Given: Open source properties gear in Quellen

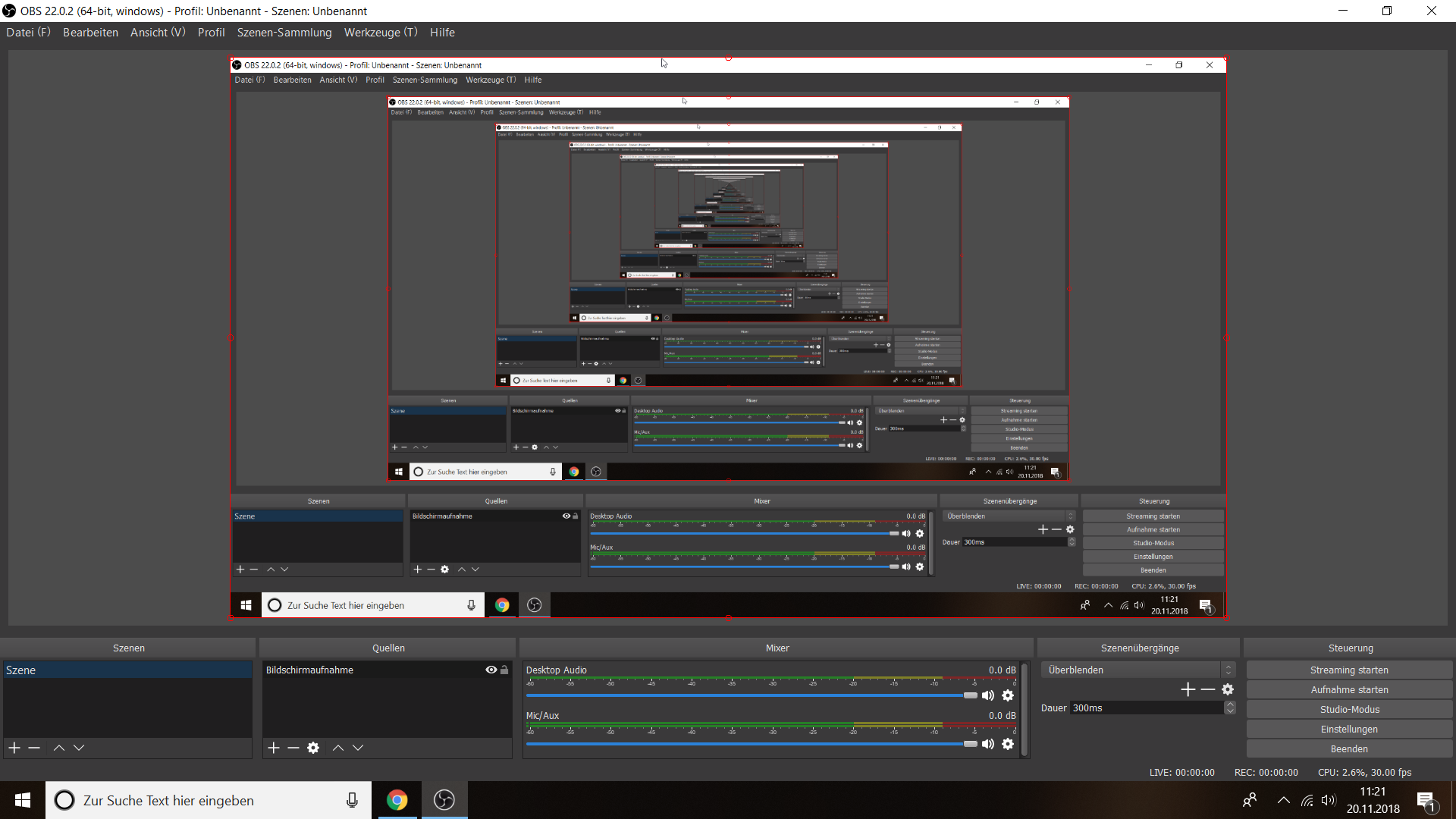Looking at the screenshot, I should coord(313,748).
